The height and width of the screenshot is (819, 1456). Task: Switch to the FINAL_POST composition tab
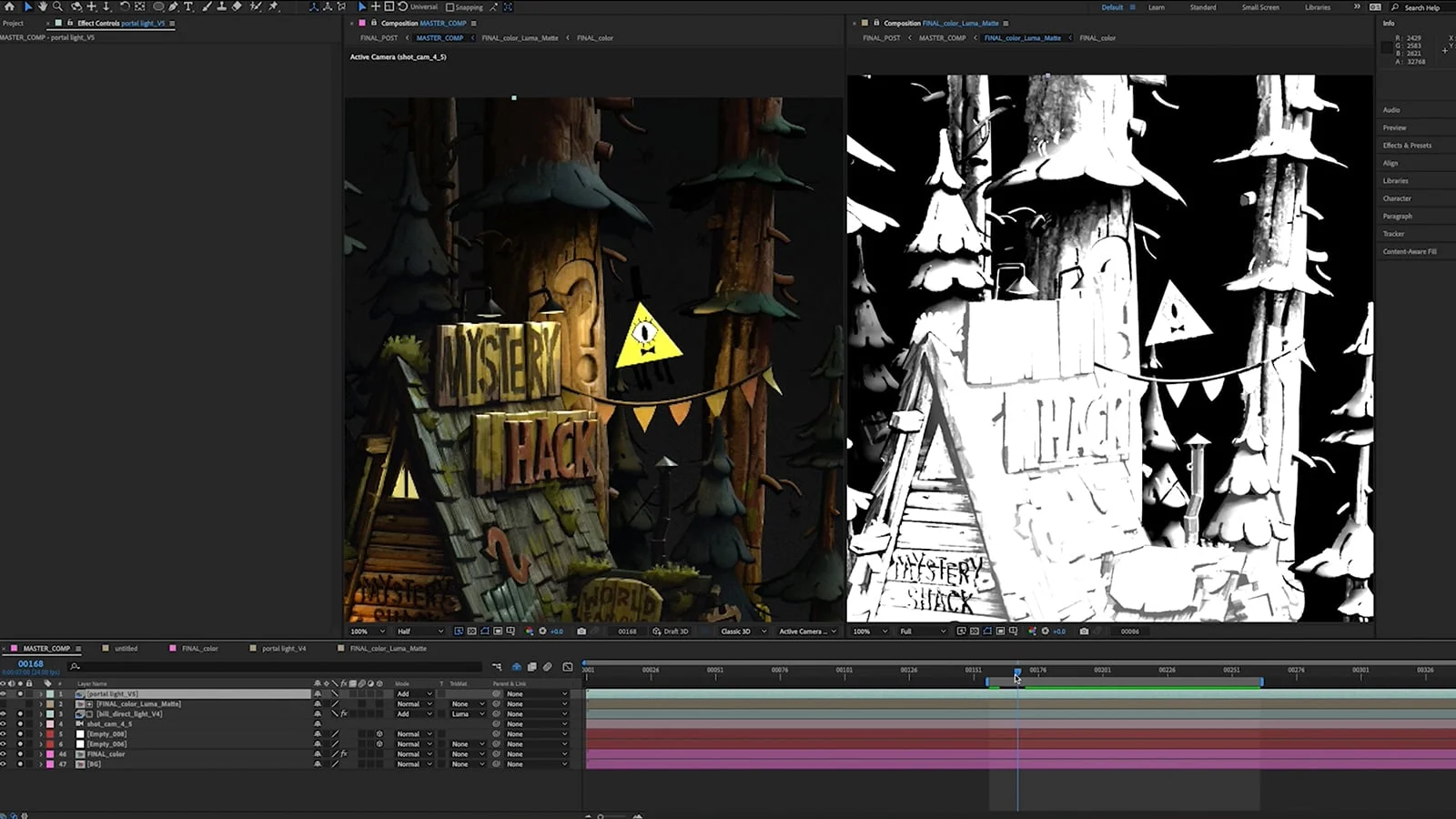(377, 37)
